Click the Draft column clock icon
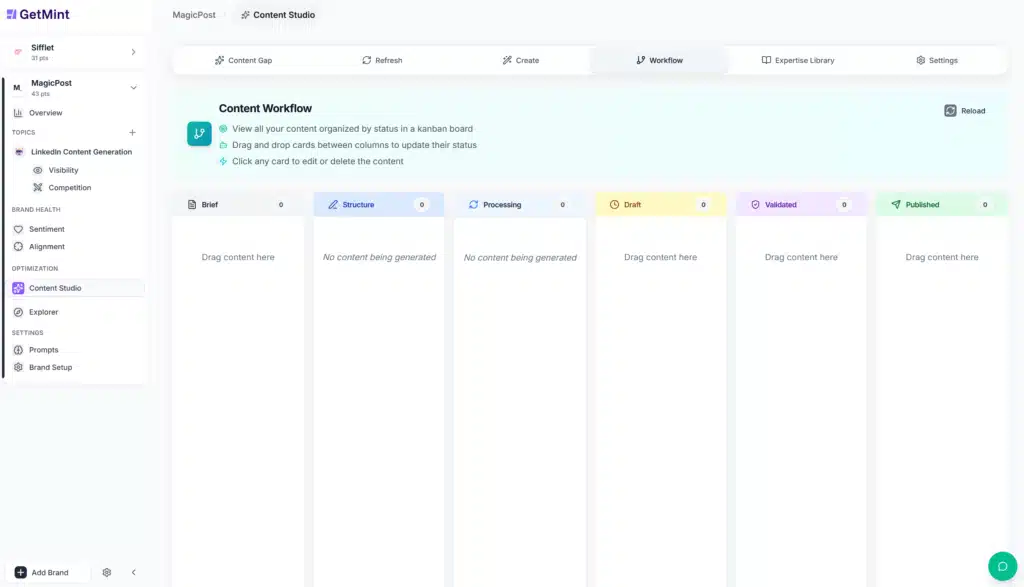The image size is (1024, 587). tap(615, 204)
